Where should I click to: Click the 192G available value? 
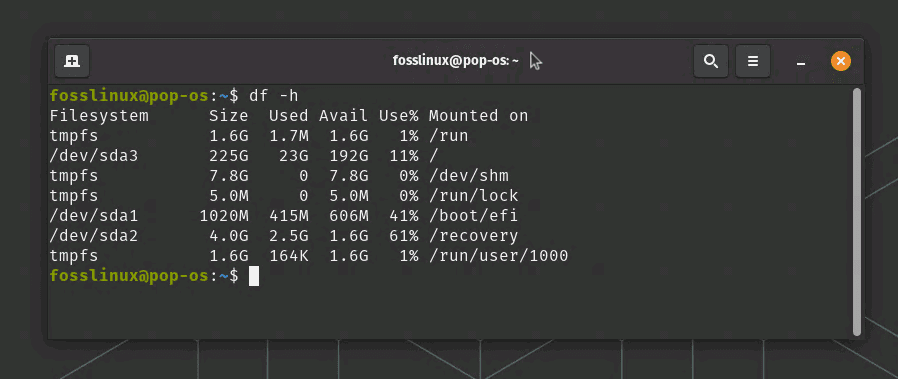coord(349,156)
